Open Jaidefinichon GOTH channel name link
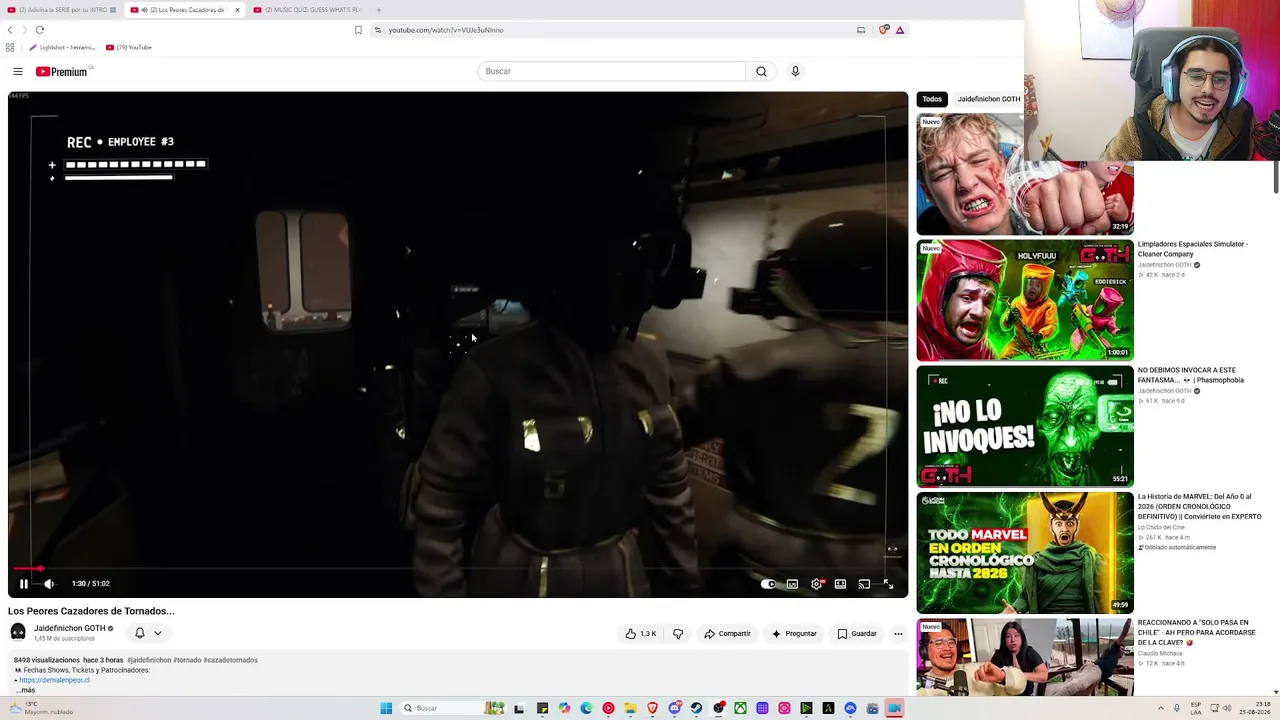1280x720 pixels. (70, 628)
